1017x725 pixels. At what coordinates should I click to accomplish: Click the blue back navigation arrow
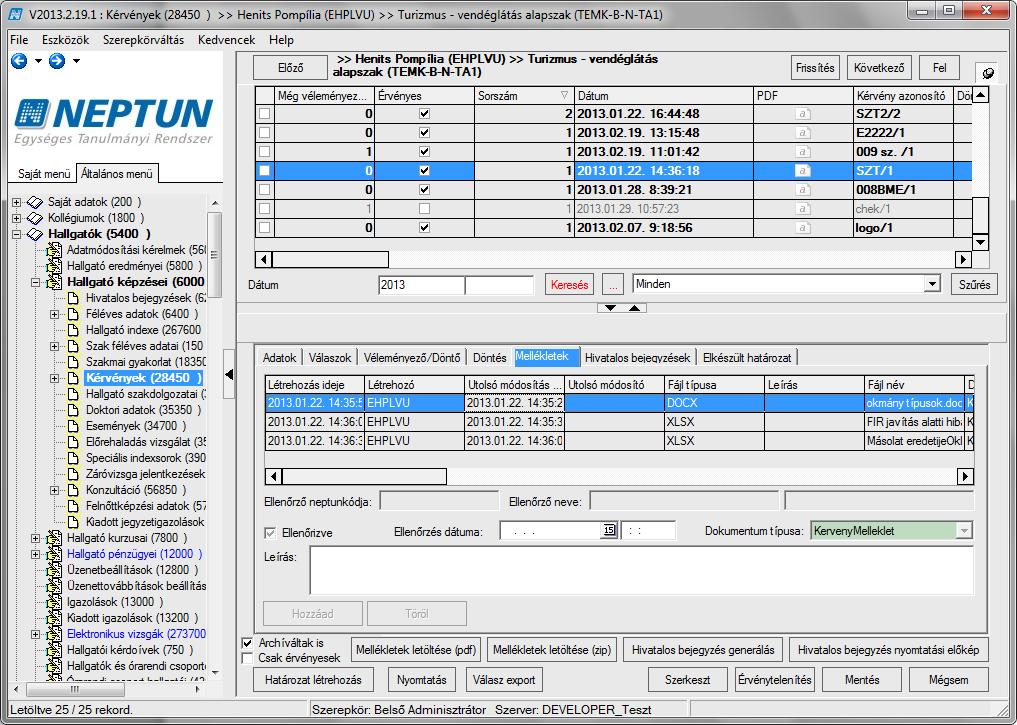tap(19, 61)
